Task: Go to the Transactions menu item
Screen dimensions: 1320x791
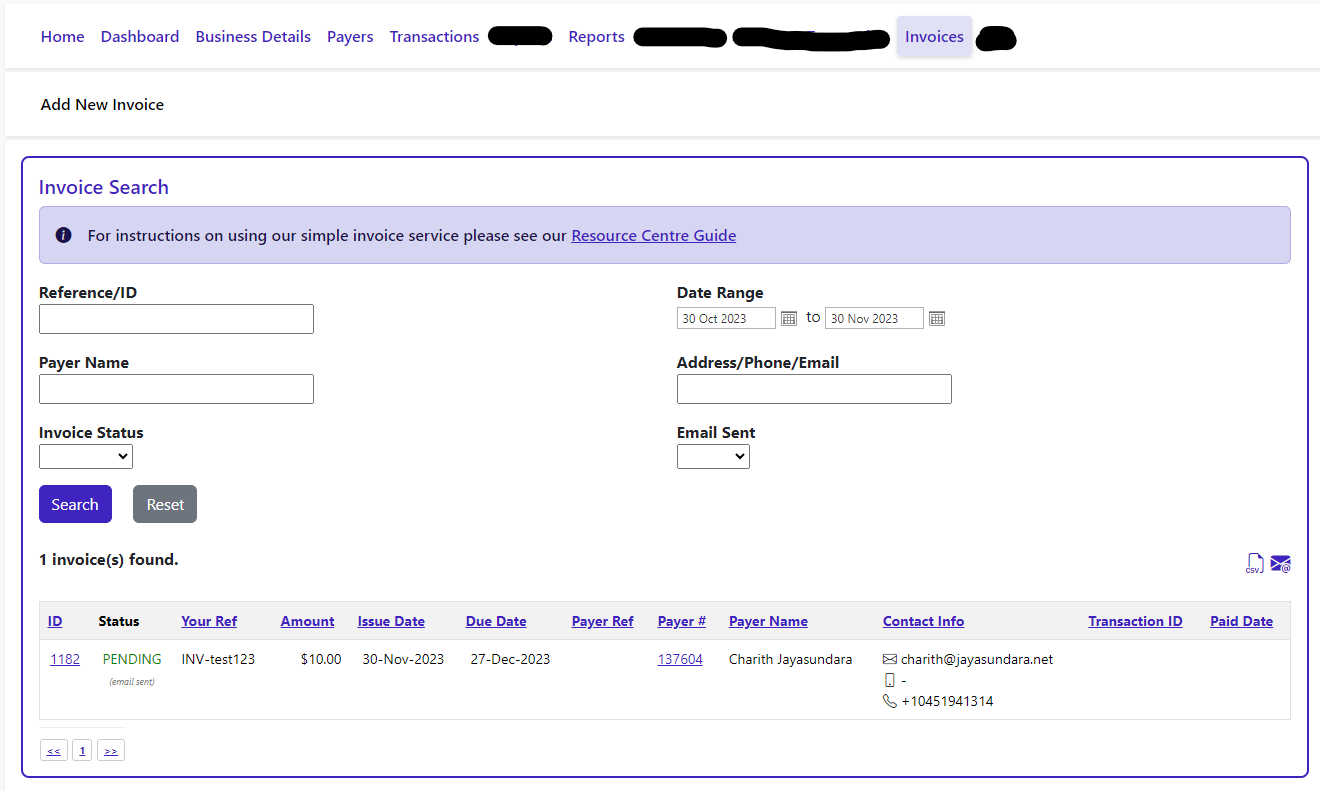Action: 434,37
